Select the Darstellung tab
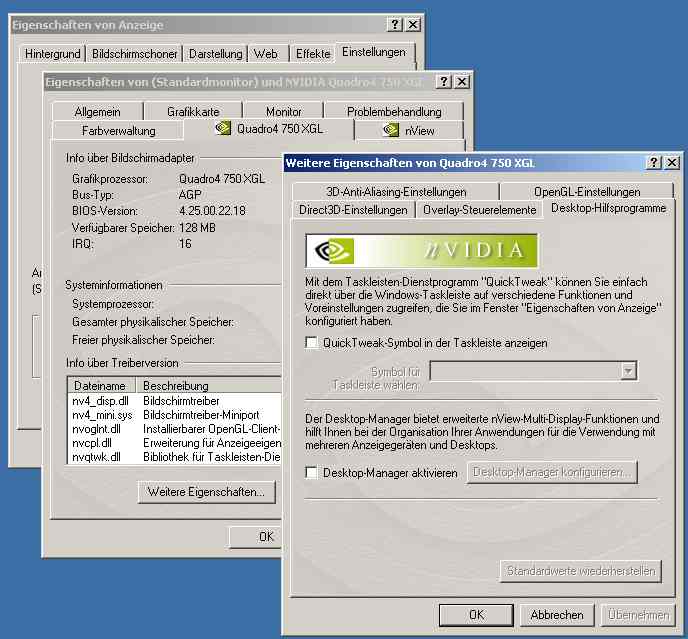The image size is (688, 639). point(215,54)
